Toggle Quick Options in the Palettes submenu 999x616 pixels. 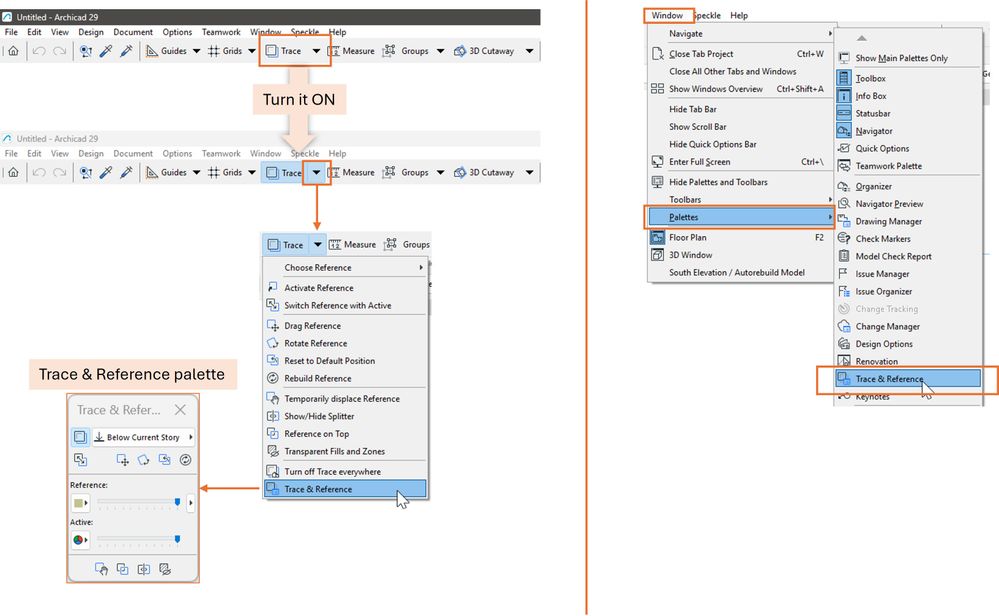[x=907, y=148]
